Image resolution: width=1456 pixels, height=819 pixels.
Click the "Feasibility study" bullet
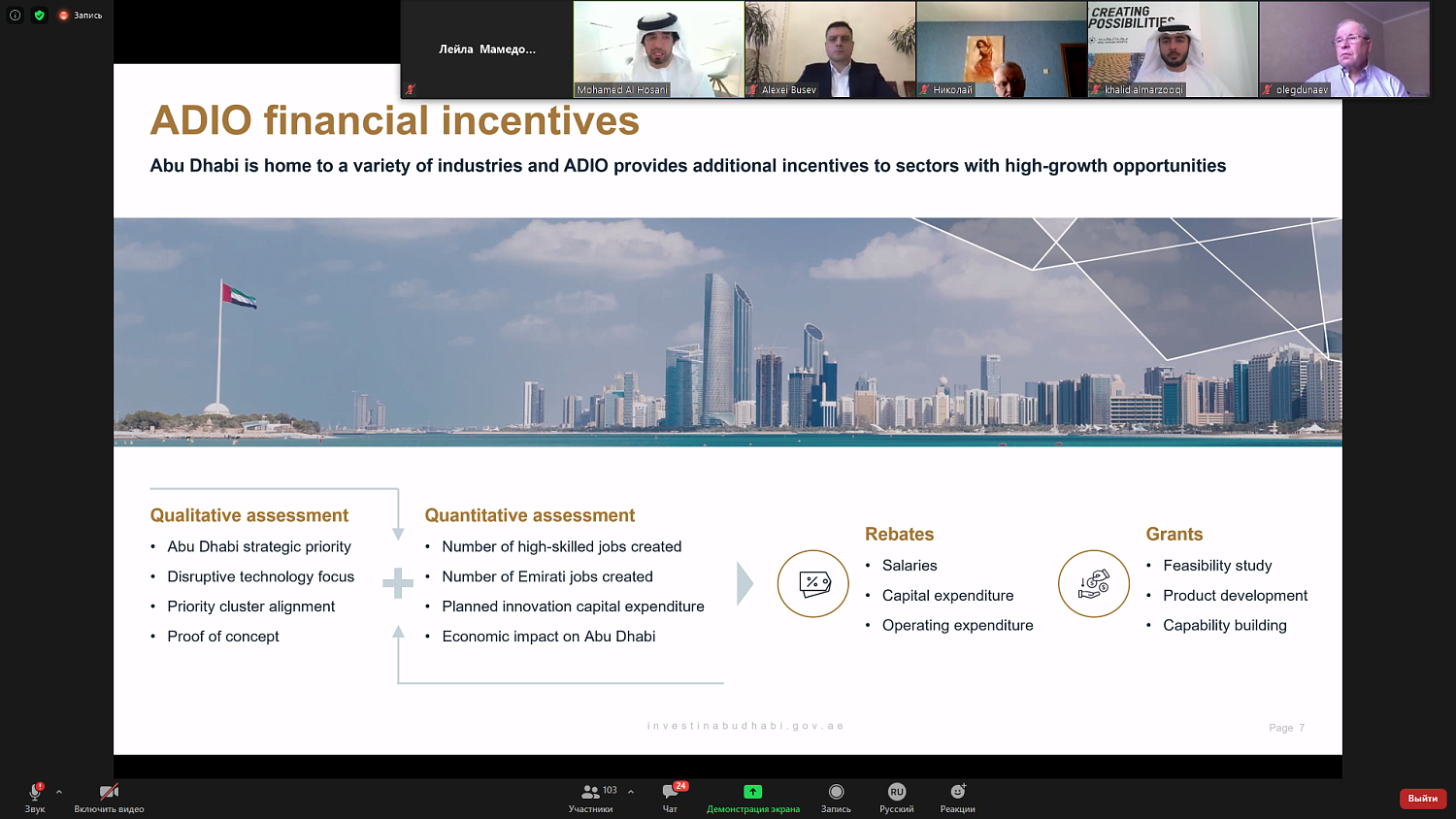(x=1217, y=566)
